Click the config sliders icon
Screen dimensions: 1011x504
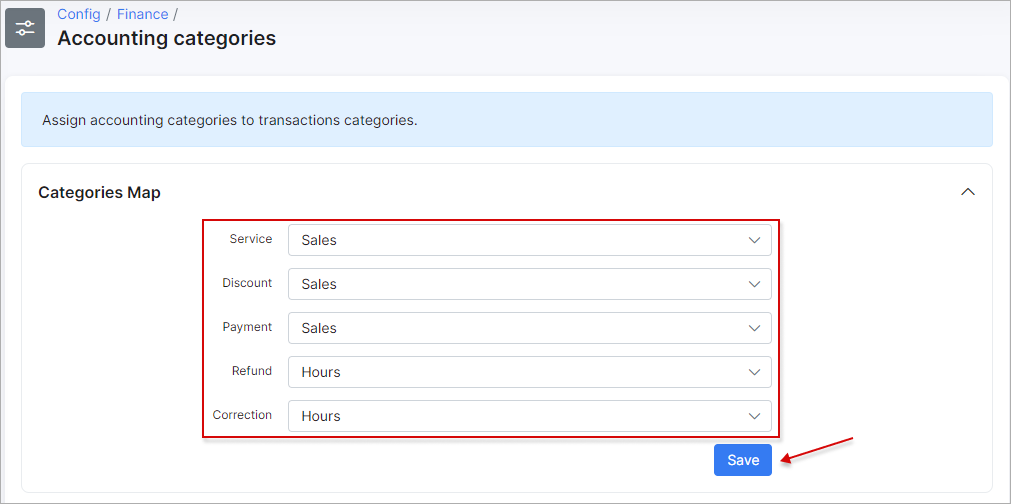(x=25, y=28)
